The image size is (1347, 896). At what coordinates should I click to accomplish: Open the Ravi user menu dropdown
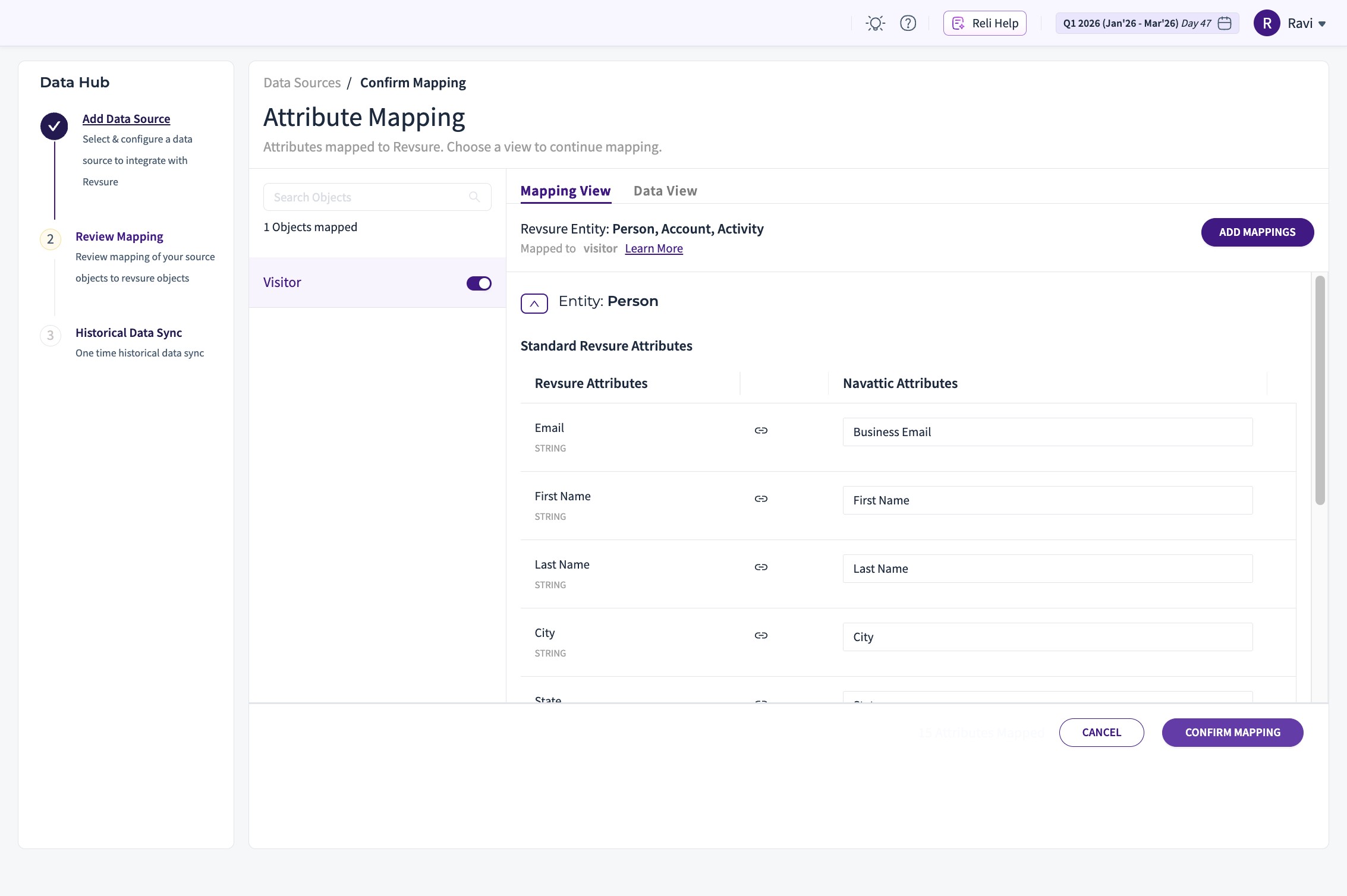click(1322, 24)
